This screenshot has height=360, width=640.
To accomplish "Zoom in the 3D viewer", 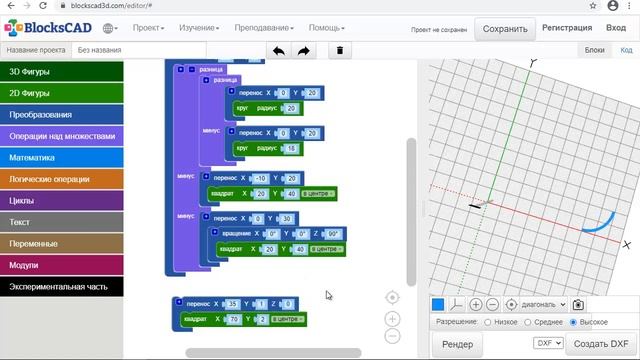I will (476, 304).
